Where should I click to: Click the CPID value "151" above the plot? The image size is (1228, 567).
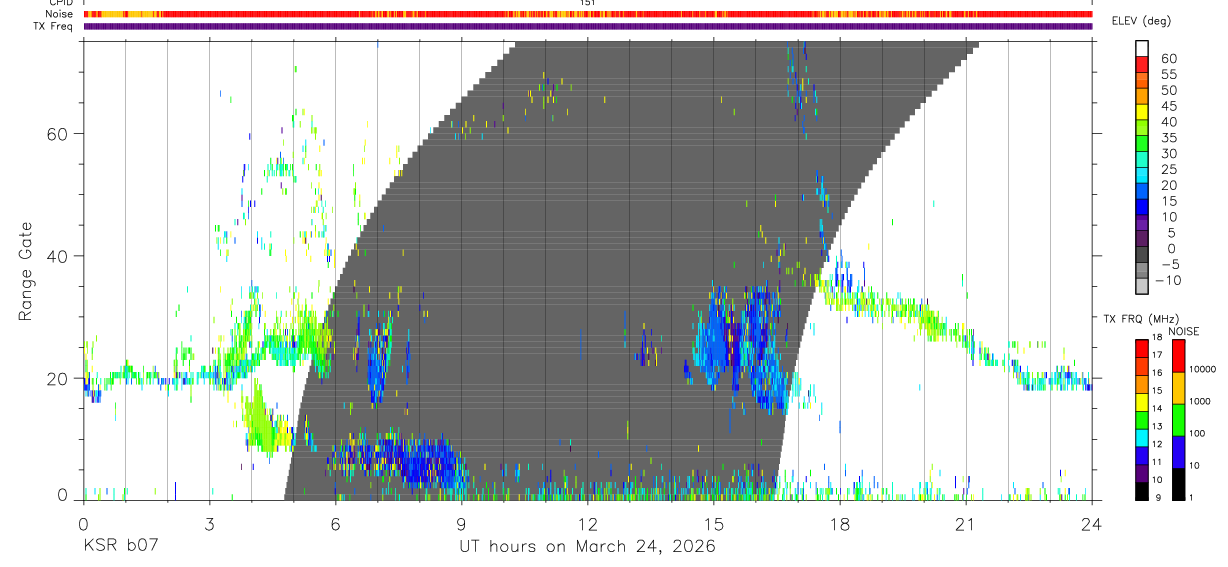(588, 3)
